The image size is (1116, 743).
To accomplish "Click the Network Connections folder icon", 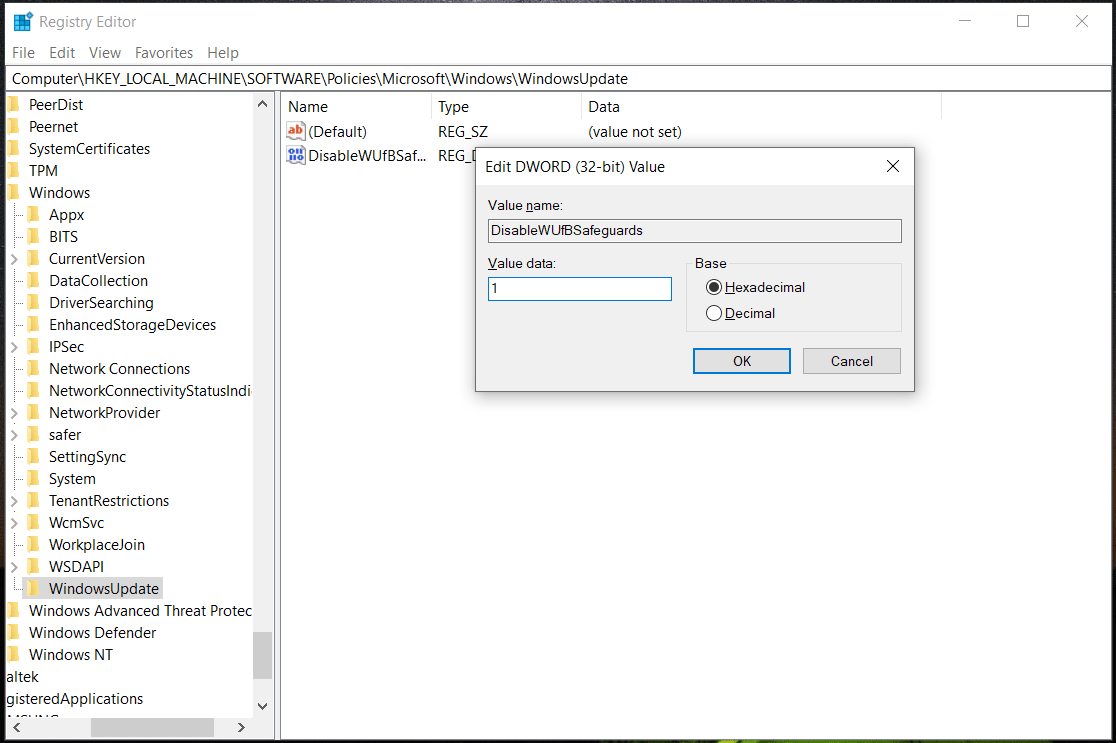I will click(x=33, y=369).
